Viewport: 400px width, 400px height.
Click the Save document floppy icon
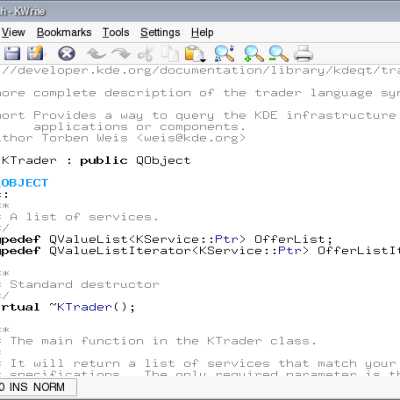coord(12,53)
